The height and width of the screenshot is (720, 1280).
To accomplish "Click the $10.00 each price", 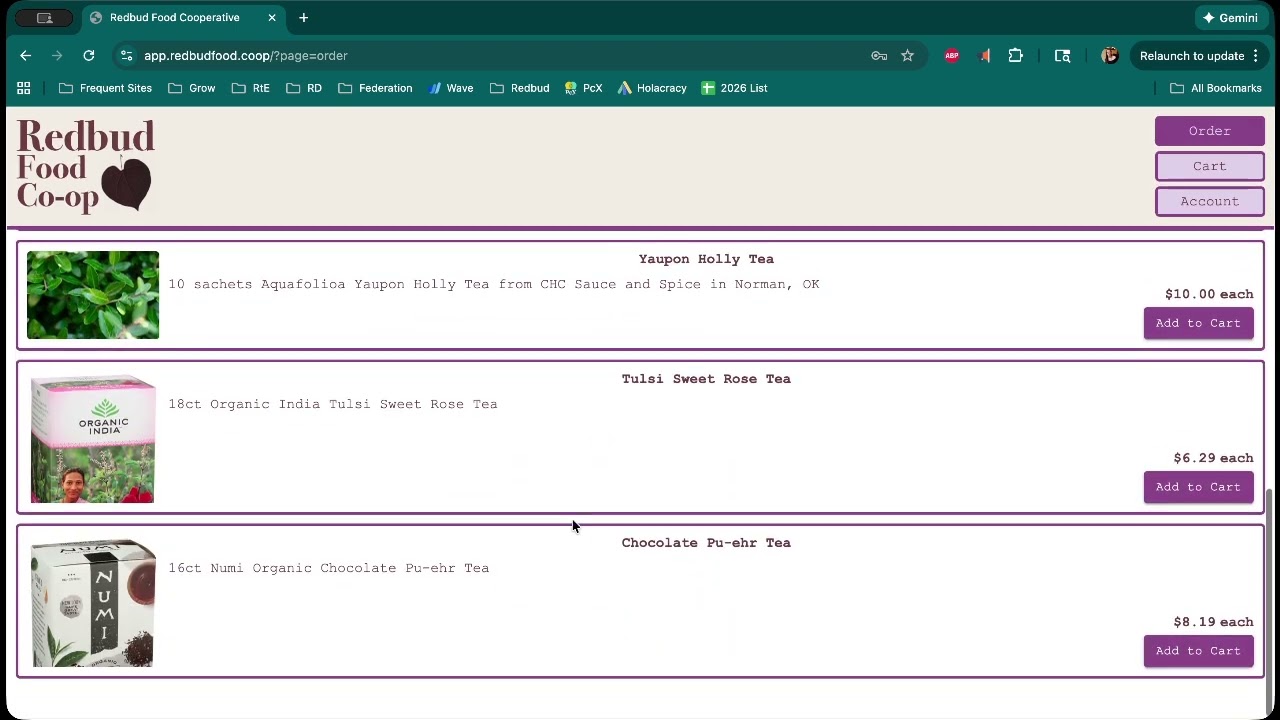I will coord(1209,294).
